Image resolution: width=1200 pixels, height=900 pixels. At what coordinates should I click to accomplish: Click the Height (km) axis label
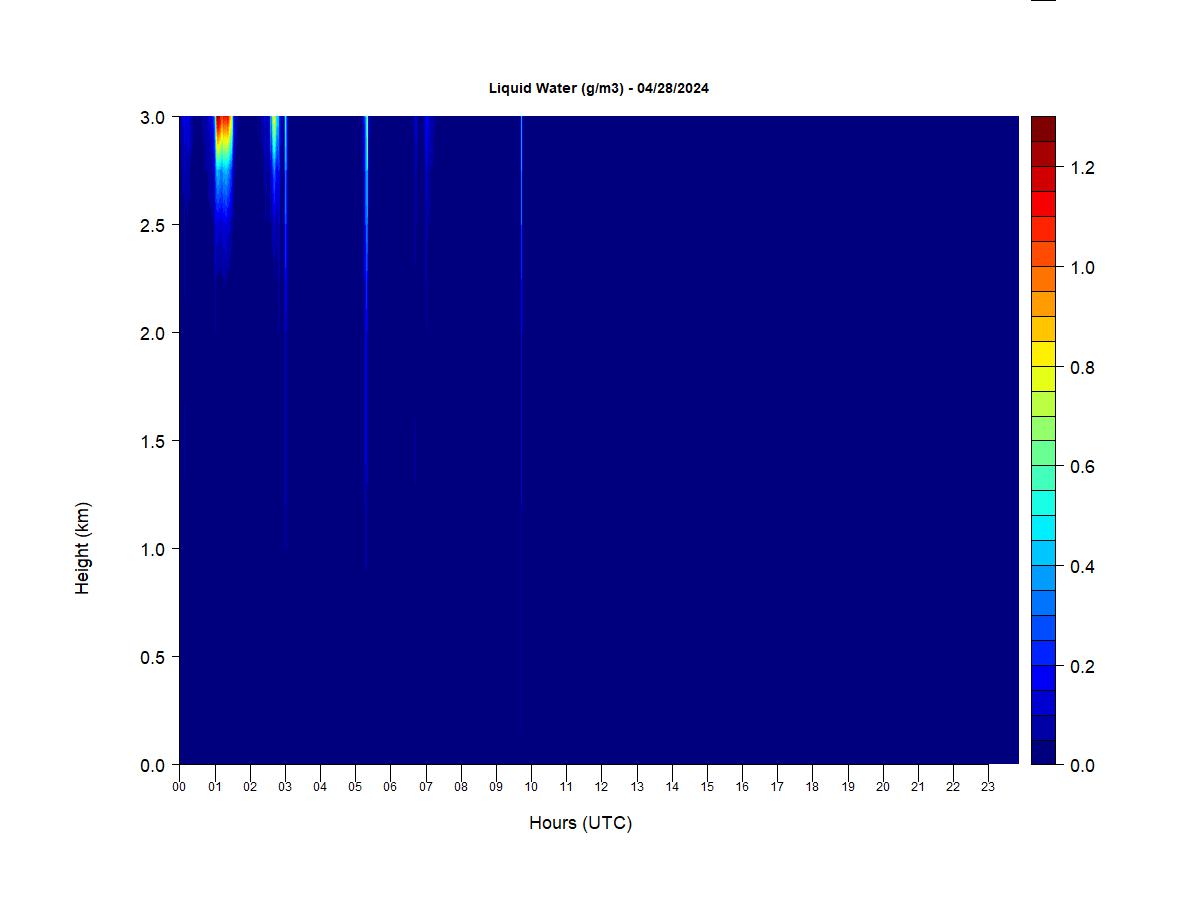pos(82,548)
